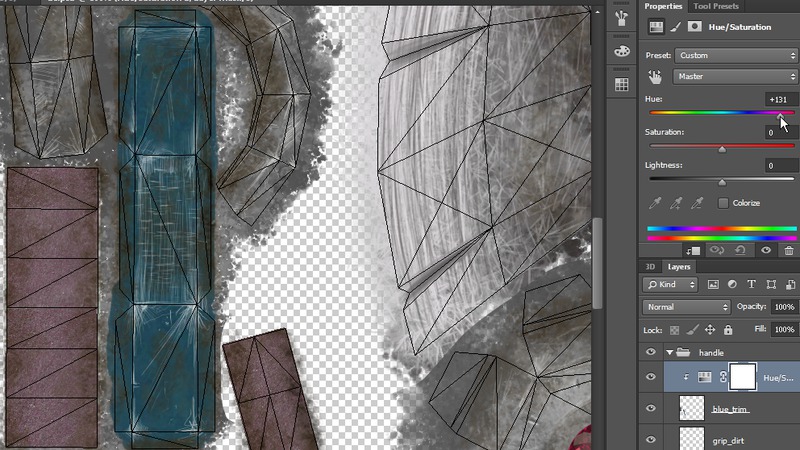Select the add-to-sample eyedropper
800x450 pixels.
coord(676,203)
